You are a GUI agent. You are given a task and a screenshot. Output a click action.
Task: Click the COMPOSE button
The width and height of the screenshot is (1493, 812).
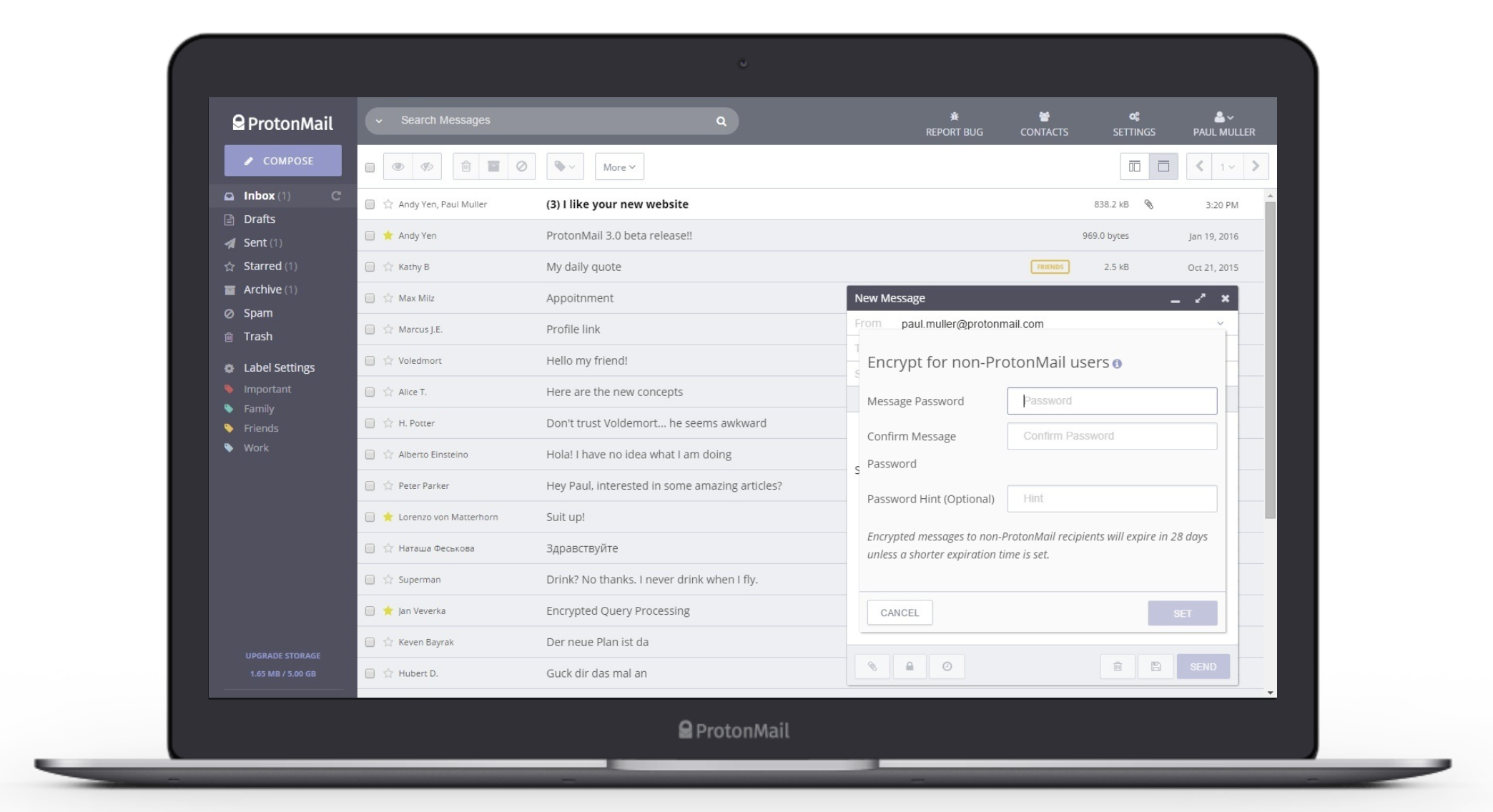[282, 161]
